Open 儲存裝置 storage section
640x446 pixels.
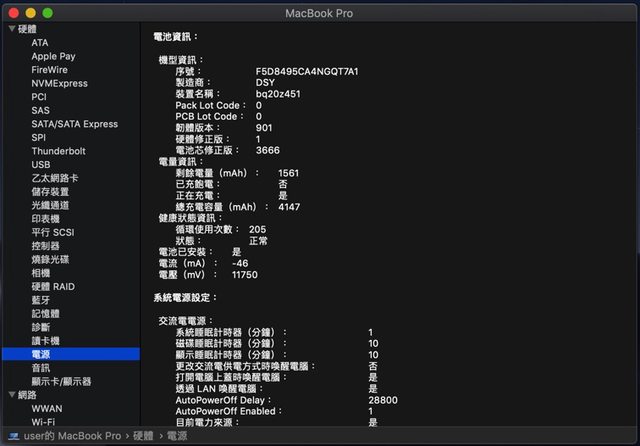point(50,192)
